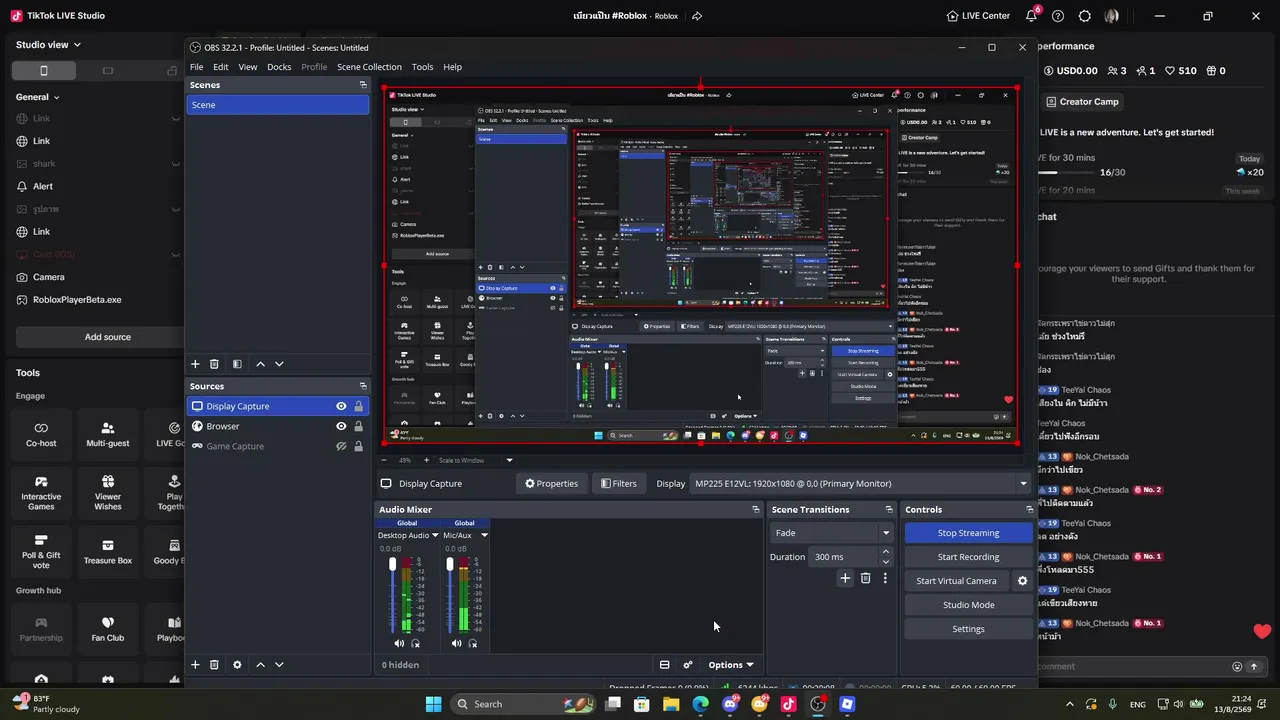
Task: Open the preview scaling dropdown arrow
Action: (x=509, y=460)
